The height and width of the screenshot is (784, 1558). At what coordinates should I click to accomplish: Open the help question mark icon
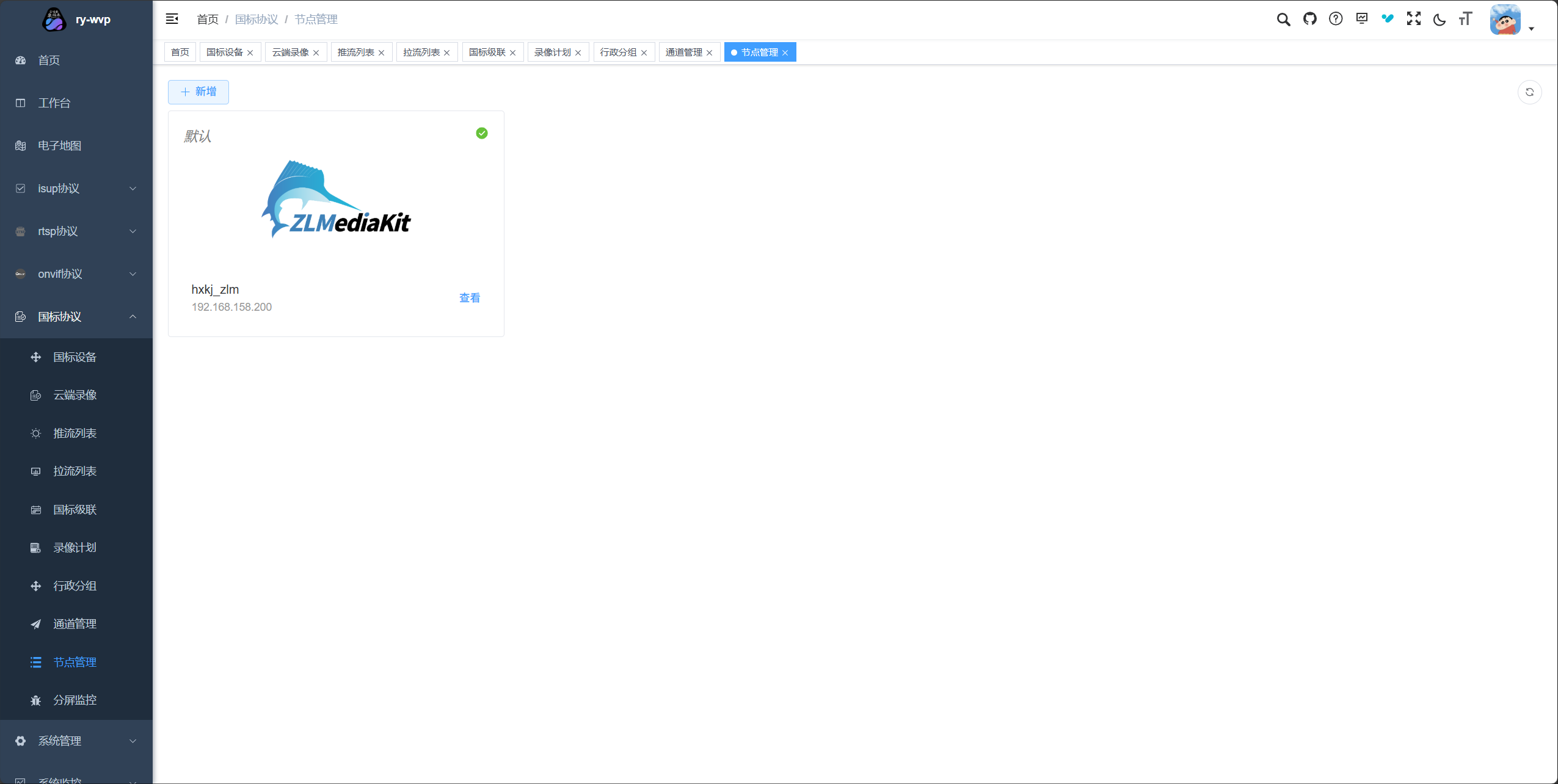(x=1336, y=19)
